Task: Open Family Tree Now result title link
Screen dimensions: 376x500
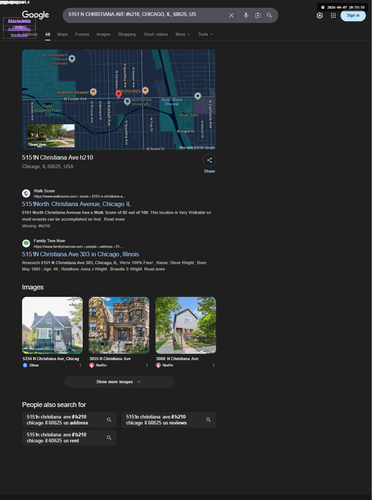Action: pyautogui.click(x=80, y=254)
